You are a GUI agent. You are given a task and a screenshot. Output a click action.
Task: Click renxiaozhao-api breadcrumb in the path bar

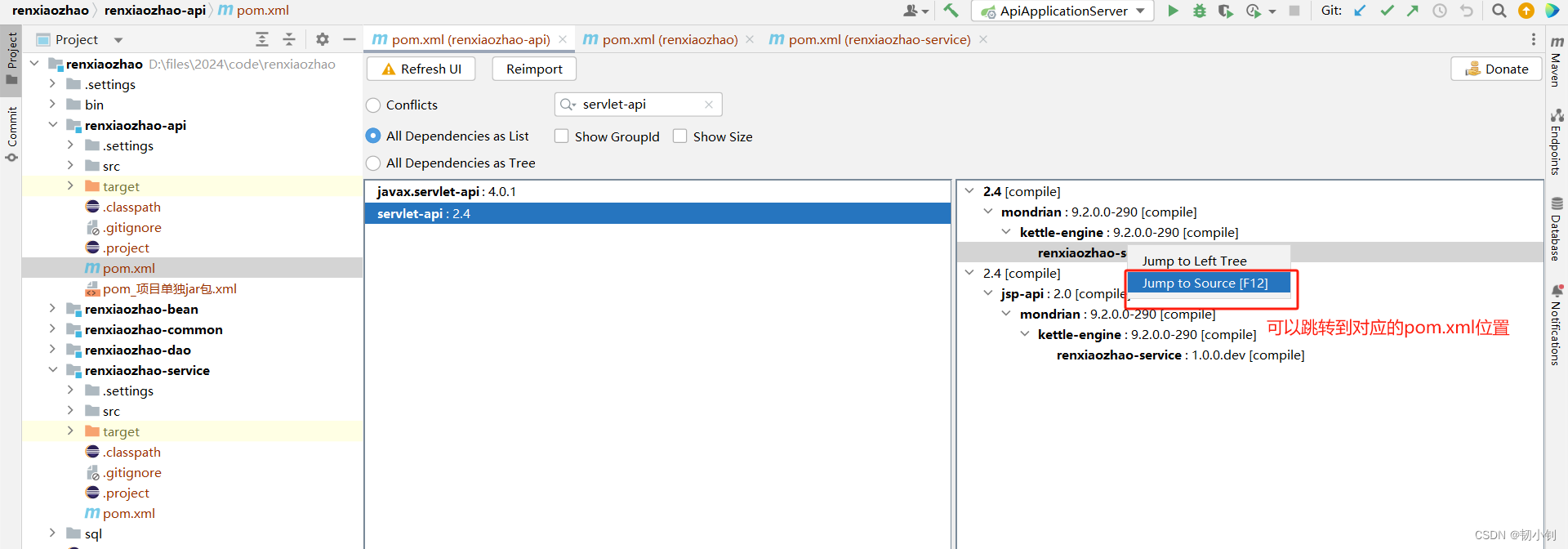pos(155,10)
